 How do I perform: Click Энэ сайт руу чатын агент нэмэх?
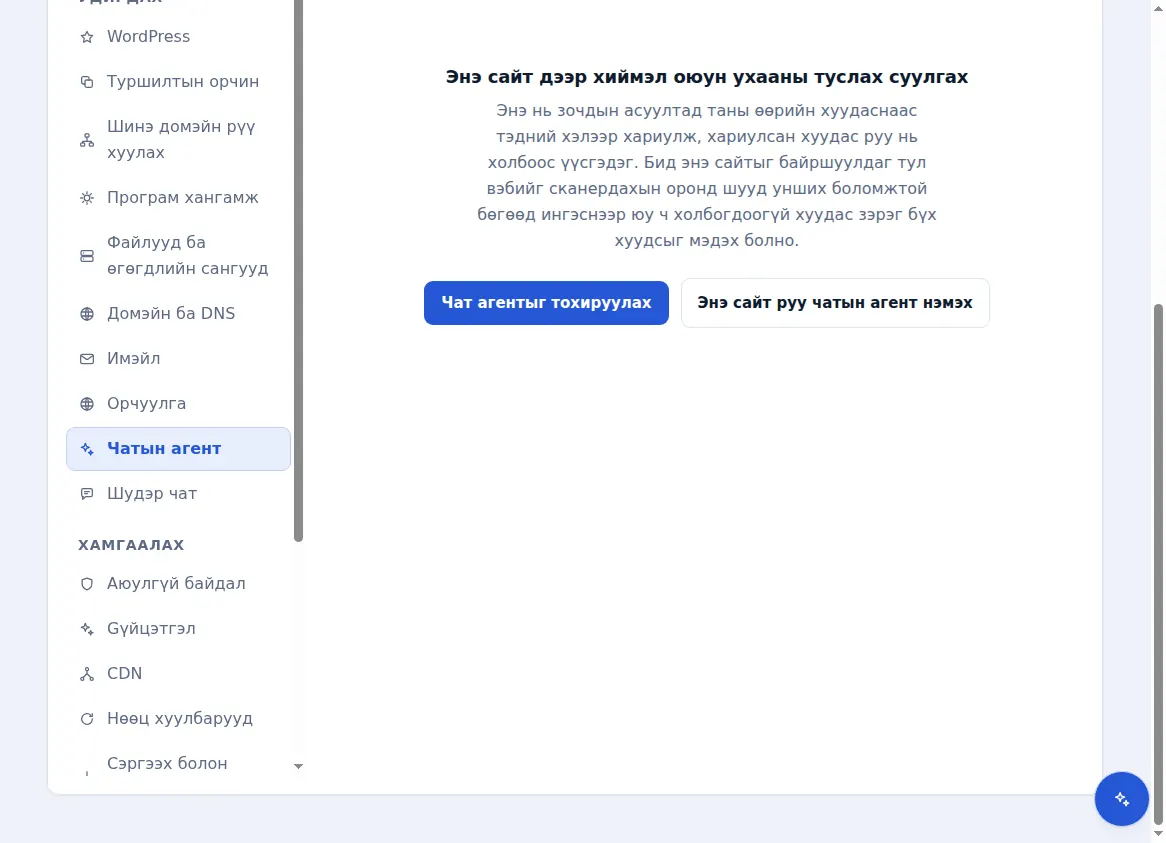tap(835, 303)
